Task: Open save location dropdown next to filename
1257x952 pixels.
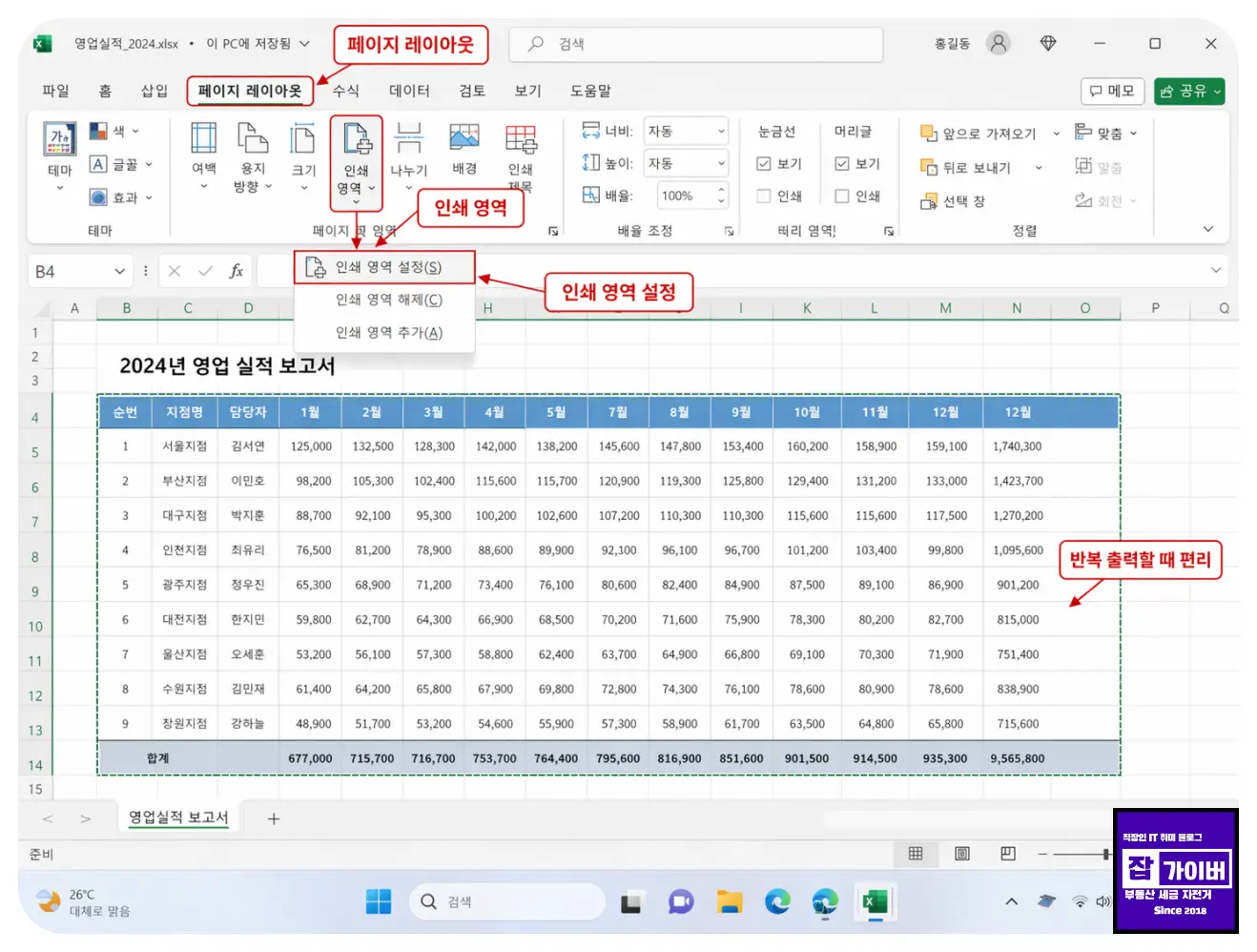Action: point(304,43)
